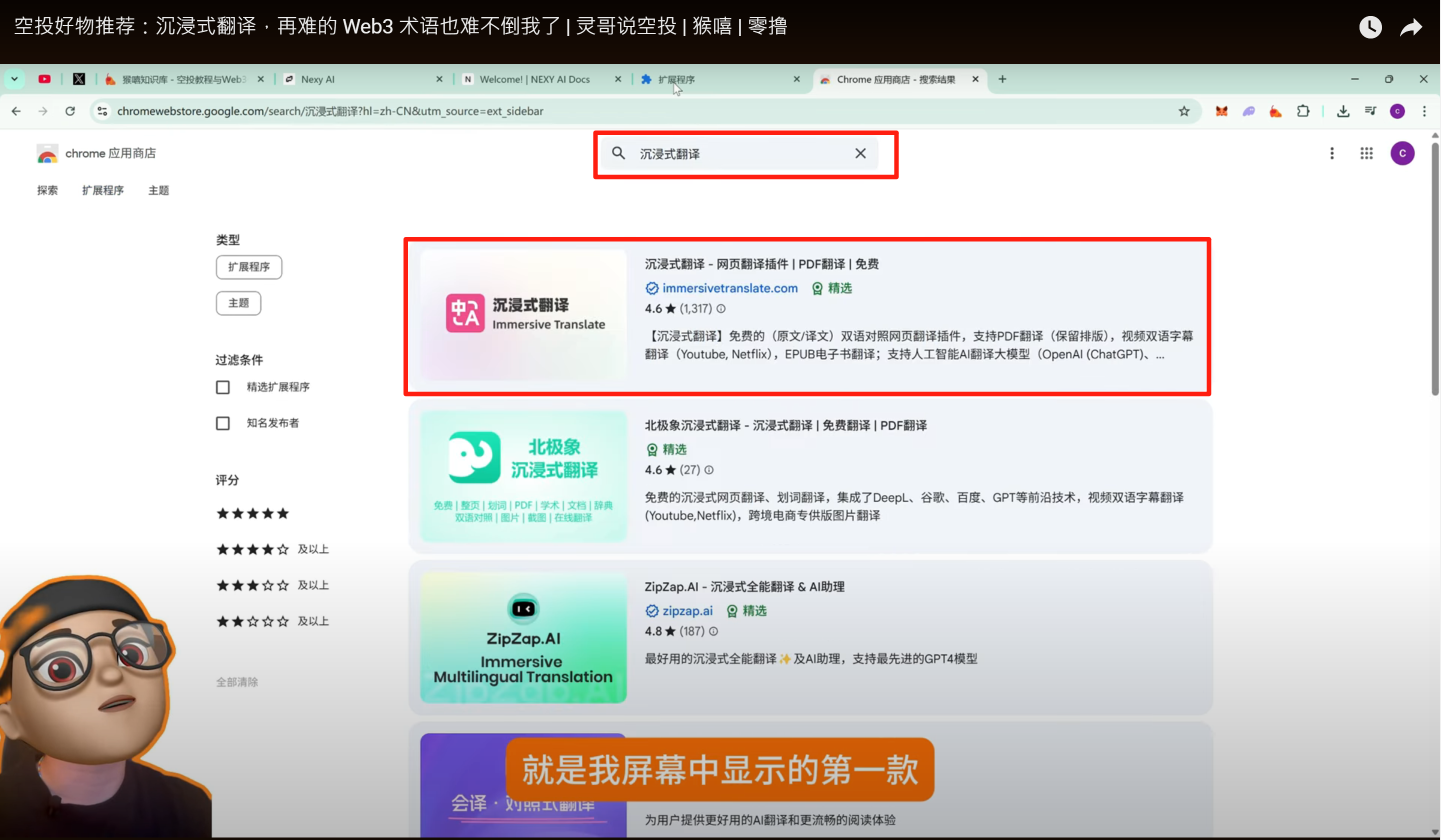Open the immersivetranslate.com publisher link
Viewport: 1441px width, 840px height.
pyautogui.click(x=729, y=288)
